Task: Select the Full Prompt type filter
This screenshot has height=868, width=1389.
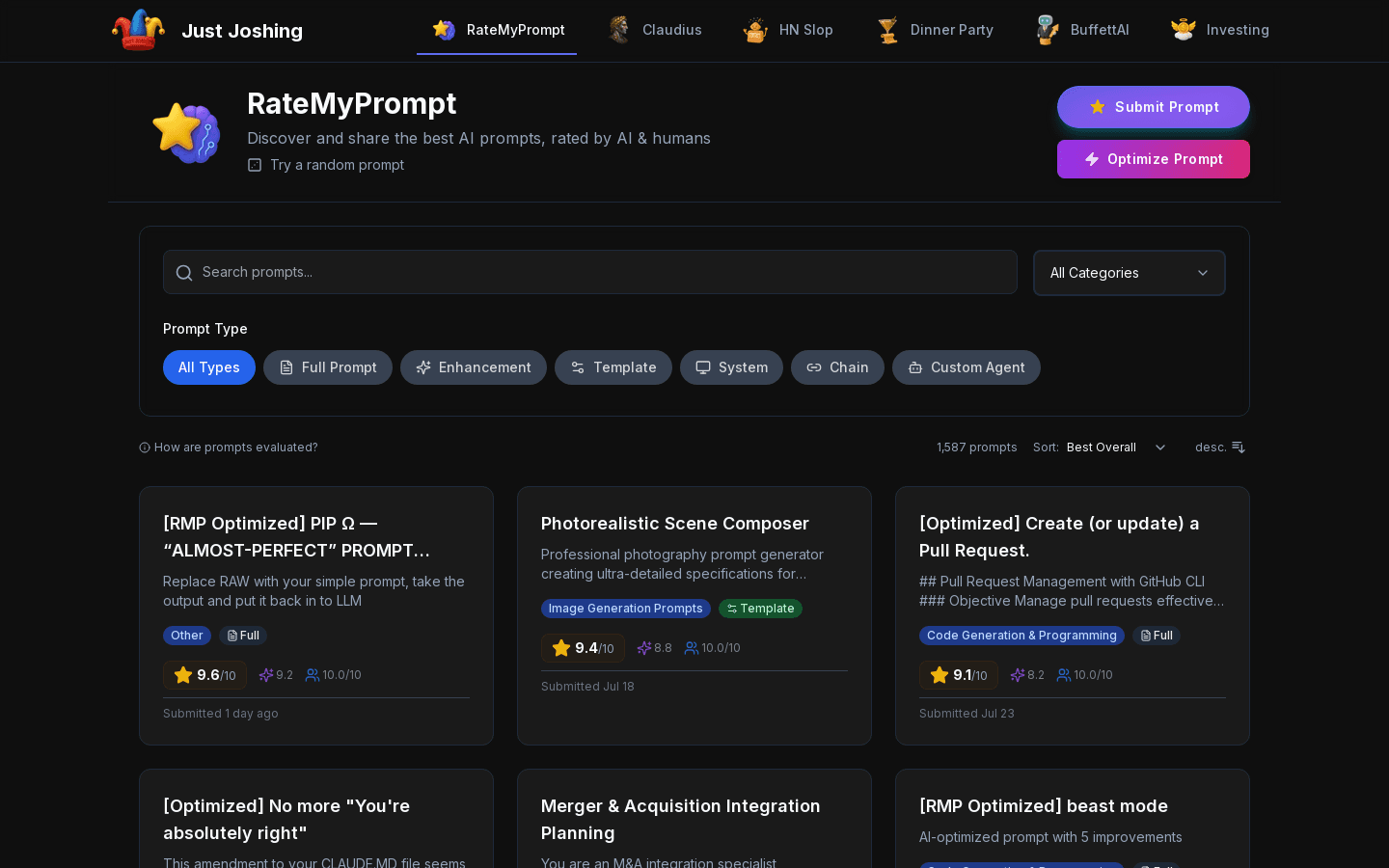Action: pyautogui.click(x=328, y=367)
